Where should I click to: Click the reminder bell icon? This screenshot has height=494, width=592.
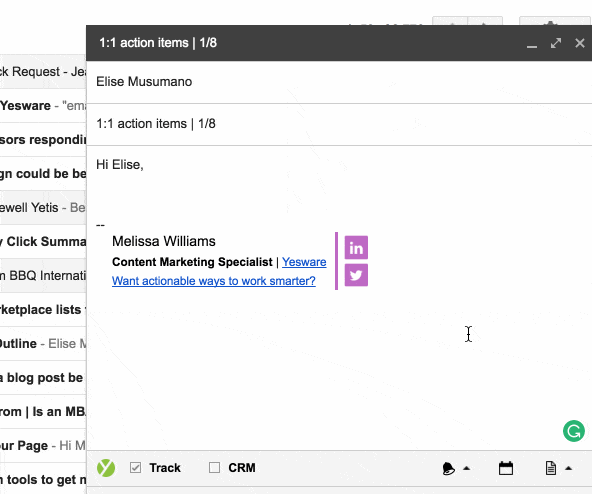click(x=448, y=468)
